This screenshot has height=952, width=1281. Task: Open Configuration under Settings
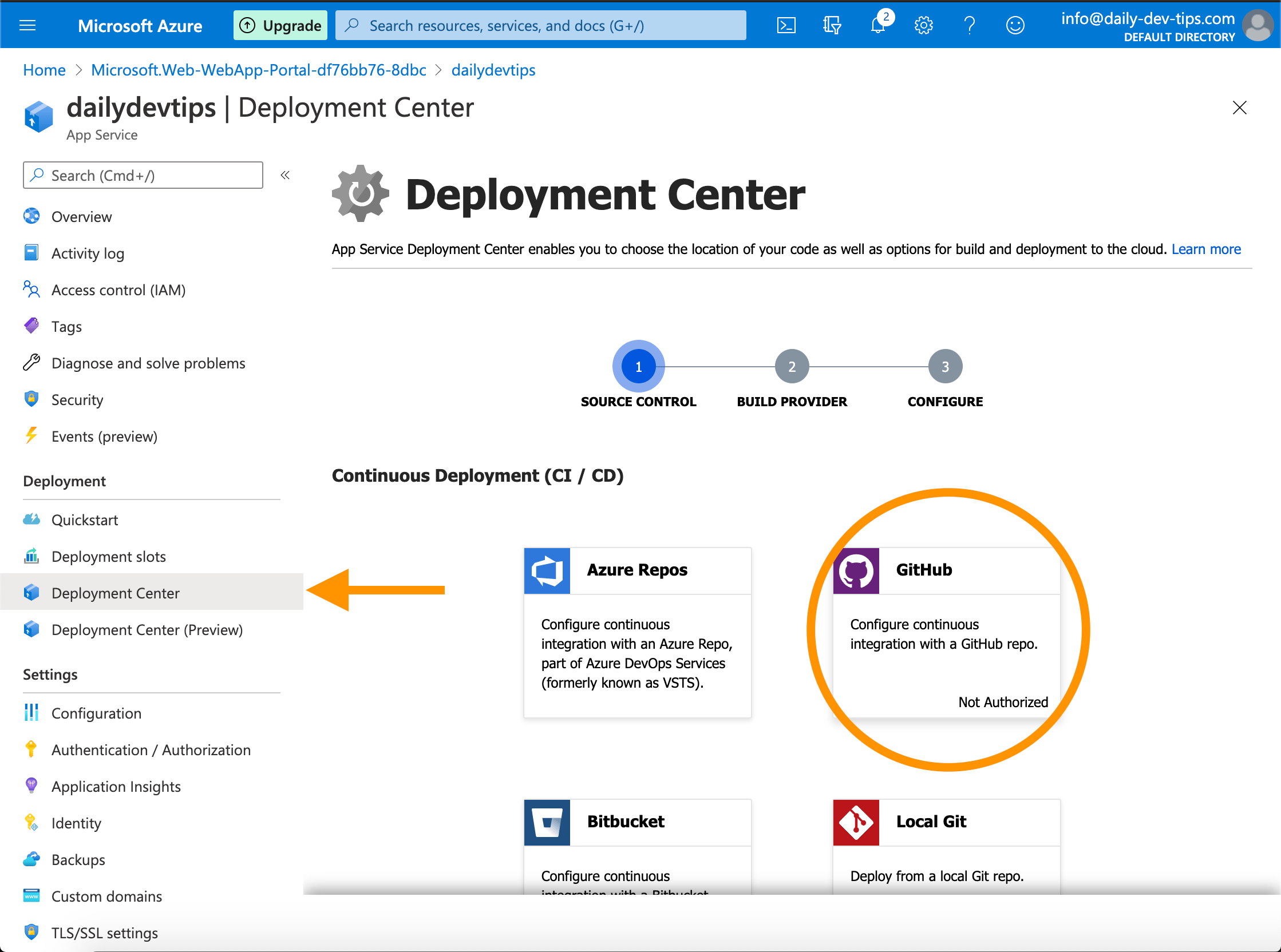(x=96, y=713)
